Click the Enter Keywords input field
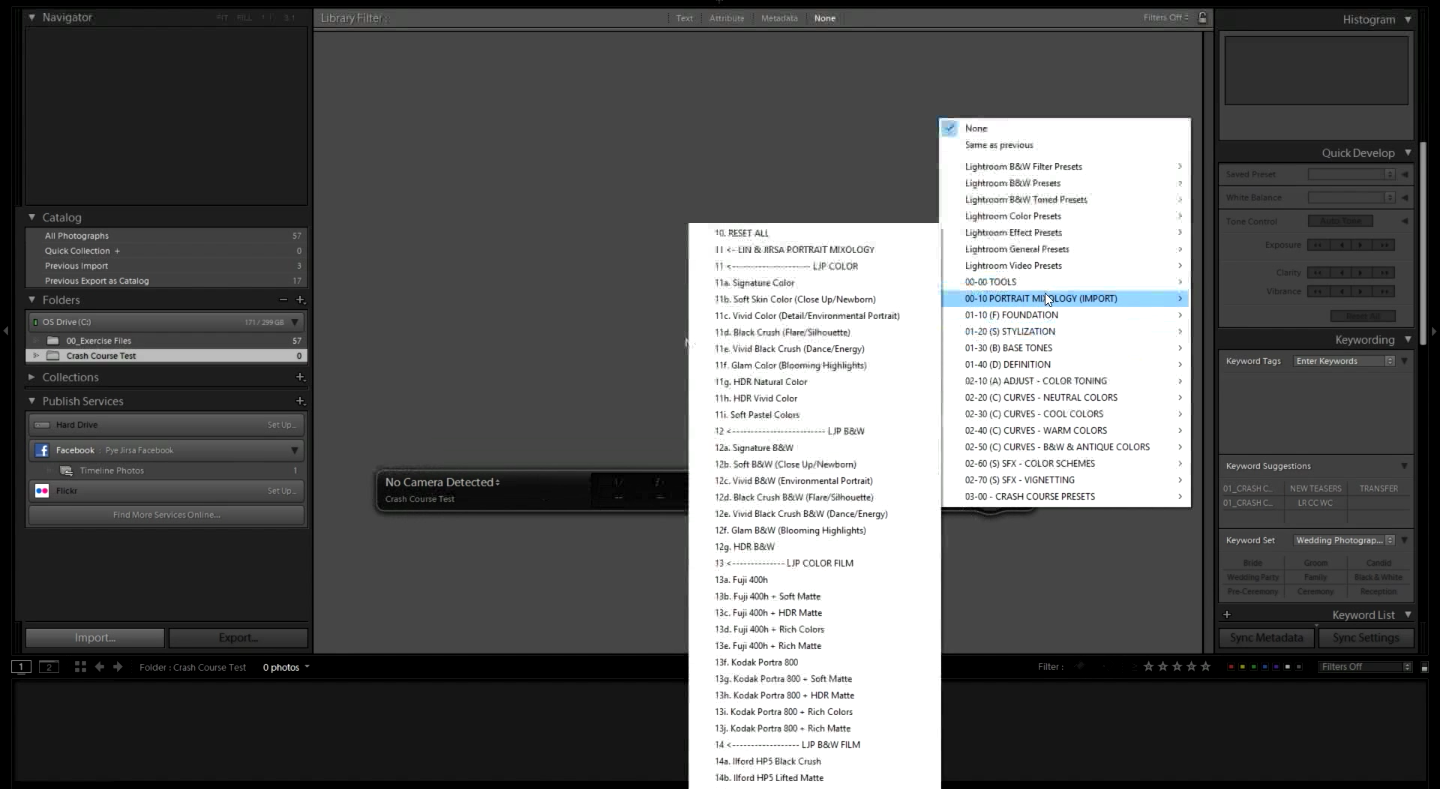This screenshot has width=1440, height=789. pos(1344,361)
